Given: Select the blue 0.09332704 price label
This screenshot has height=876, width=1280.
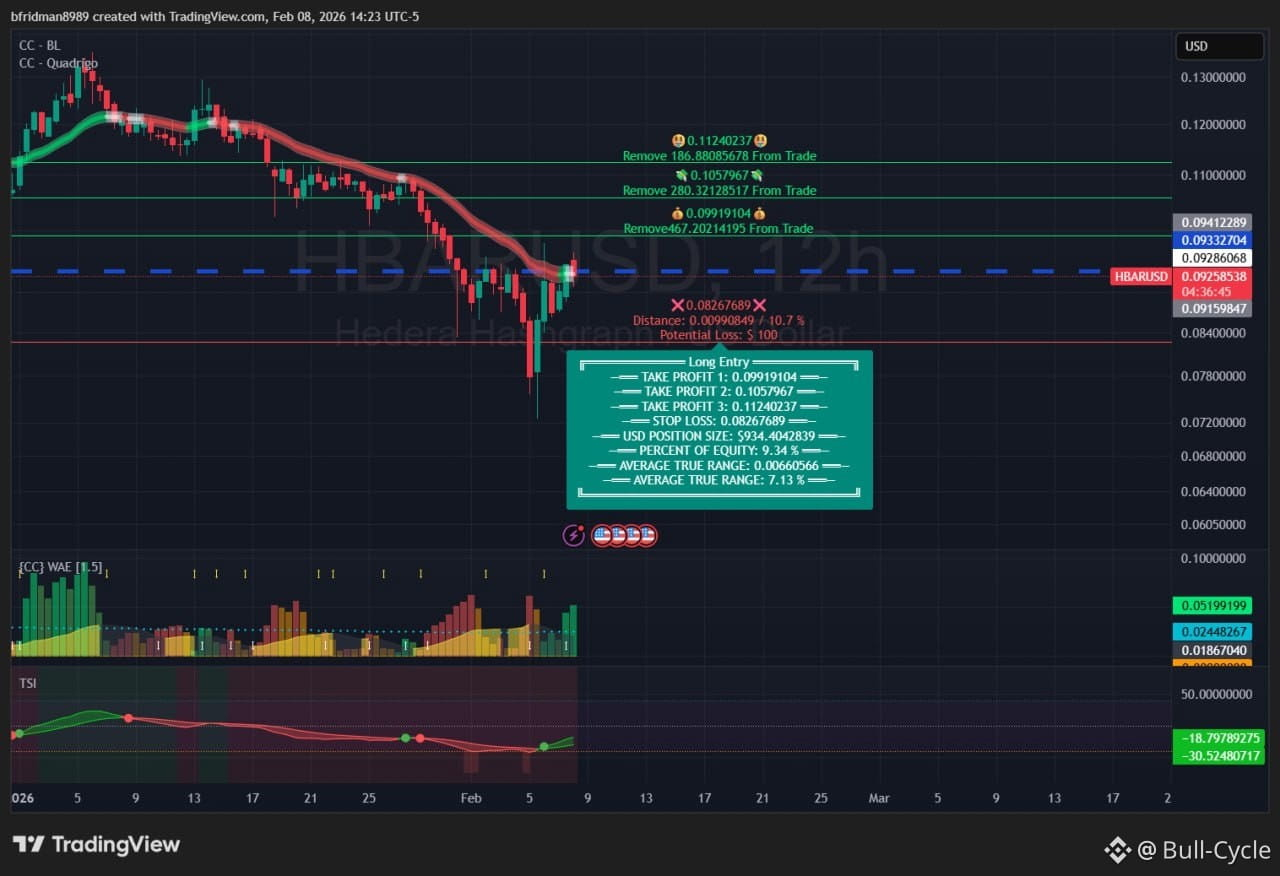Looking at the screenshot, I should click(x=1213, y=240).
